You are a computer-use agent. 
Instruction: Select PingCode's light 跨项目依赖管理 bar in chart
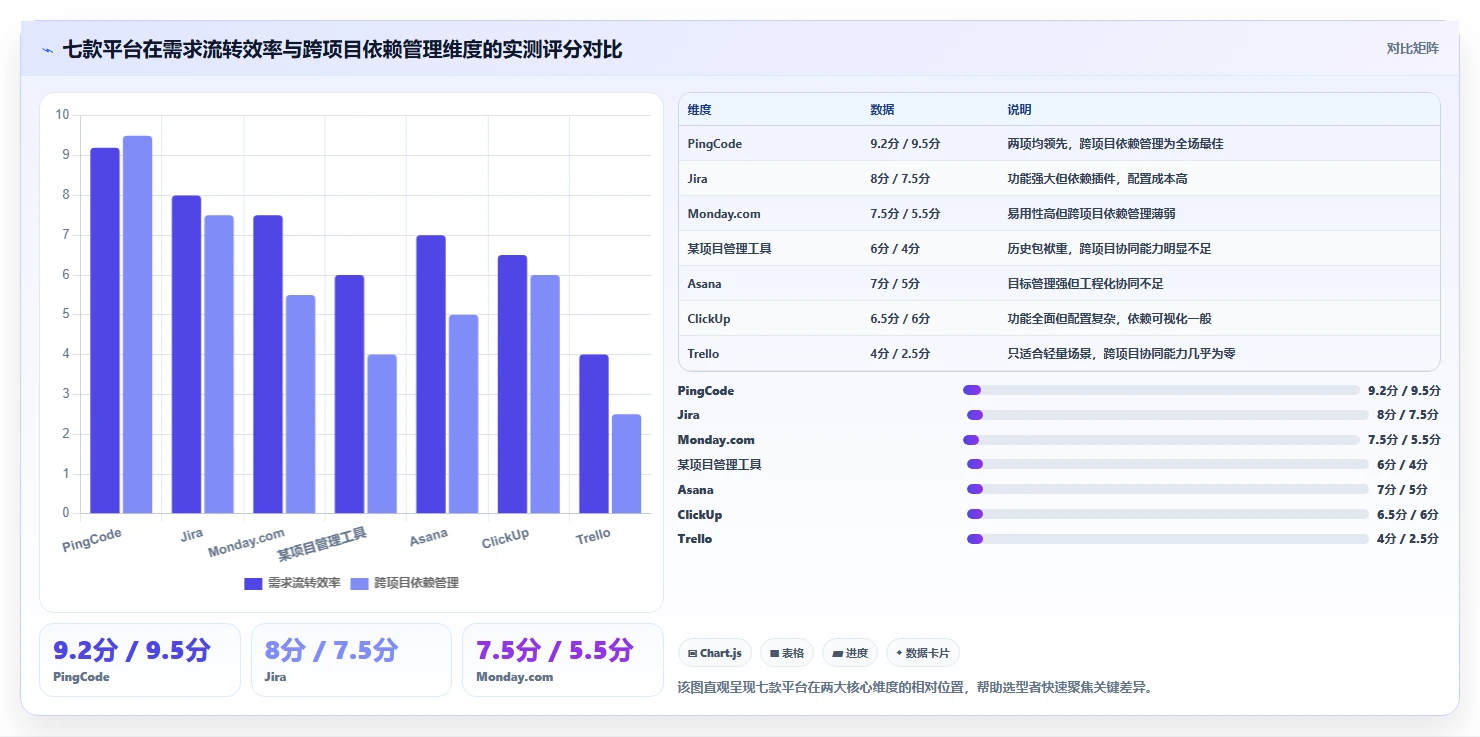coord(137,325)
